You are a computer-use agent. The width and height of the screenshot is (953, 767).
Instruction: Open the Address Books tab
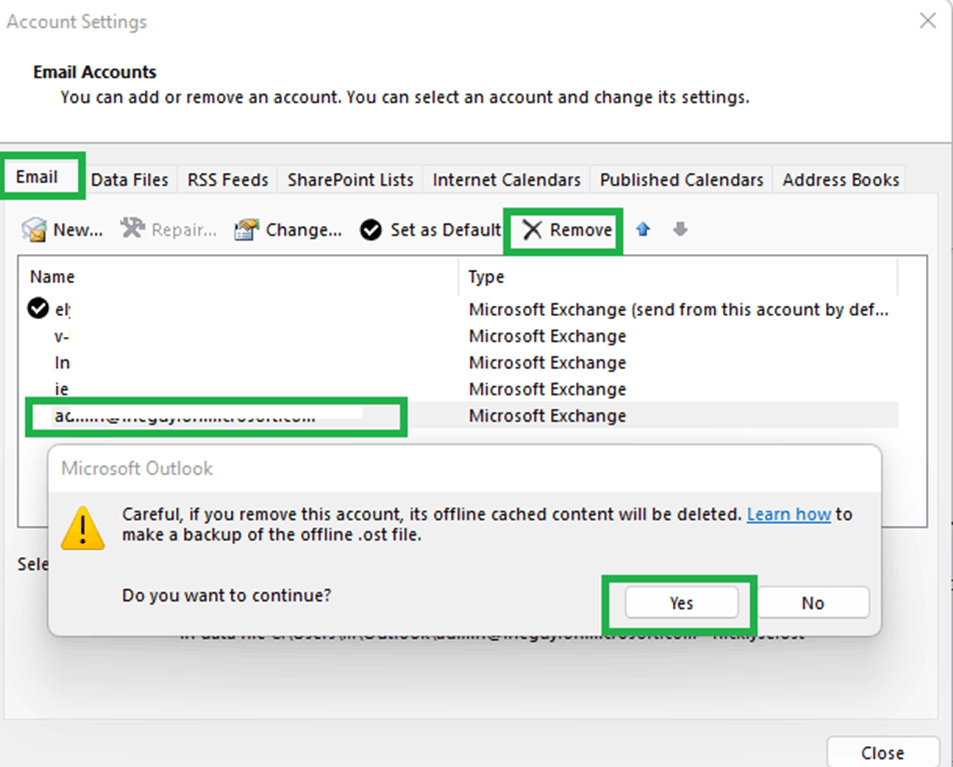(x=841, y=180)
